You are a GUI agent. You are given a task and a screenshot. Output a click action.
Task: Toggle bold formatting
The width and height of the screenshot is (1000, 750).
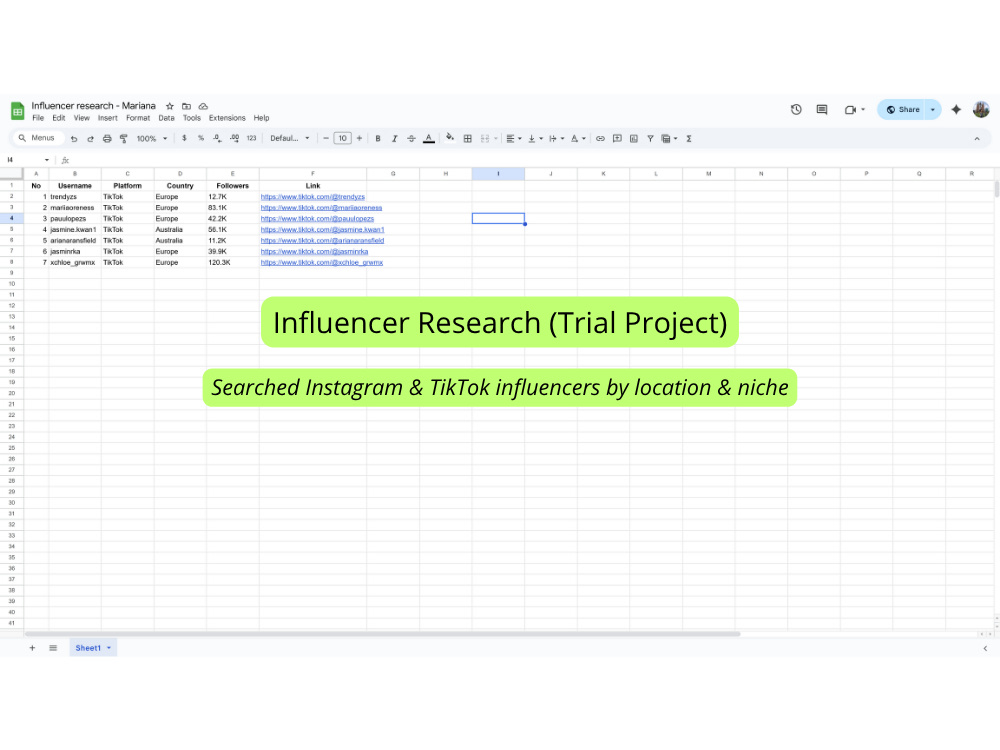tap(378, 138)
